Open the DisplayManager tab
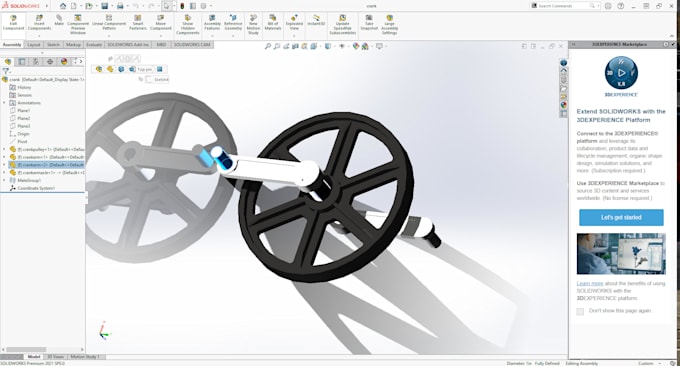This screenshot has height=366, width=680. [64, 62]
